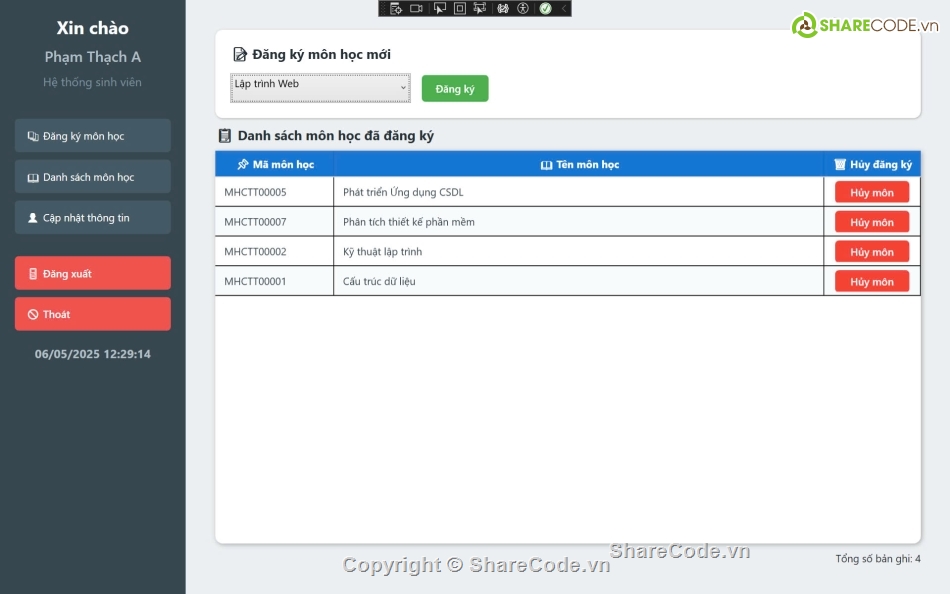Open the Đăng ký môn học sidebar page
The height and width of the screenshot is (594, 950).
(x=93, y=136)
